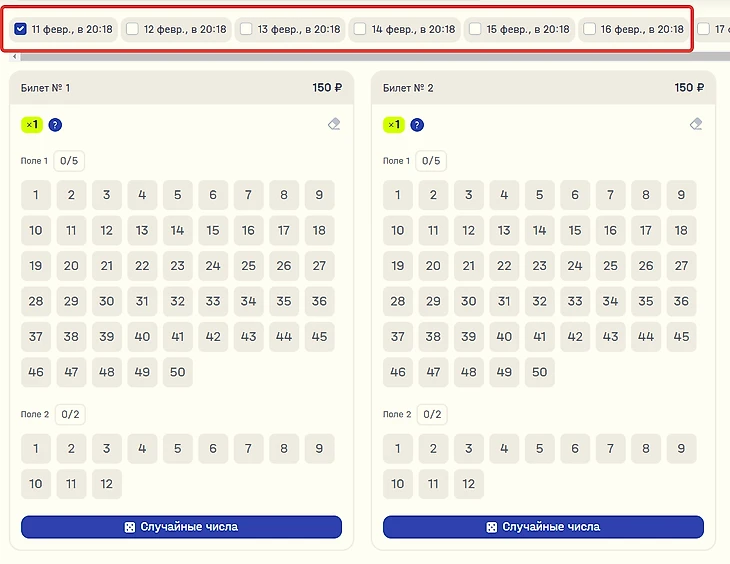Enable the 12 февр. draw checkbox
The image size is (730, 564).
click(132, 29)
